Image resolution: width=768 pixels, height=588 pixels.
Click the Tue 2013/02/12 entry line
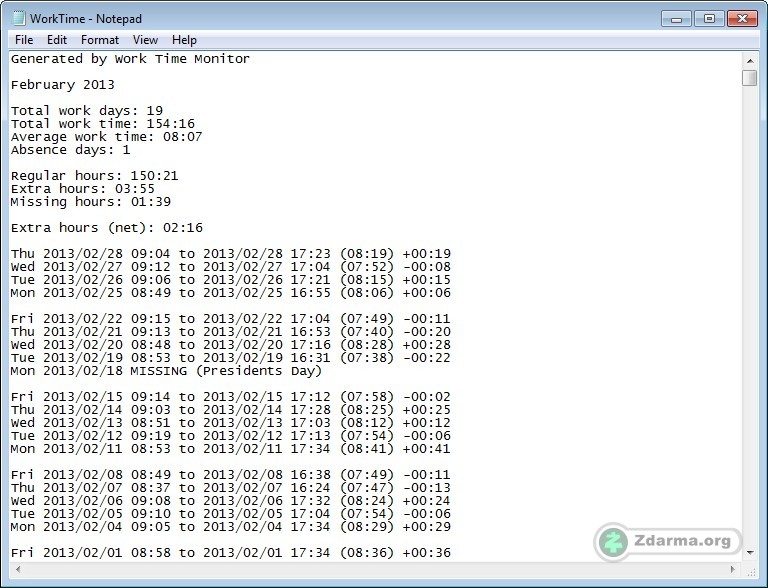[231, 436]
